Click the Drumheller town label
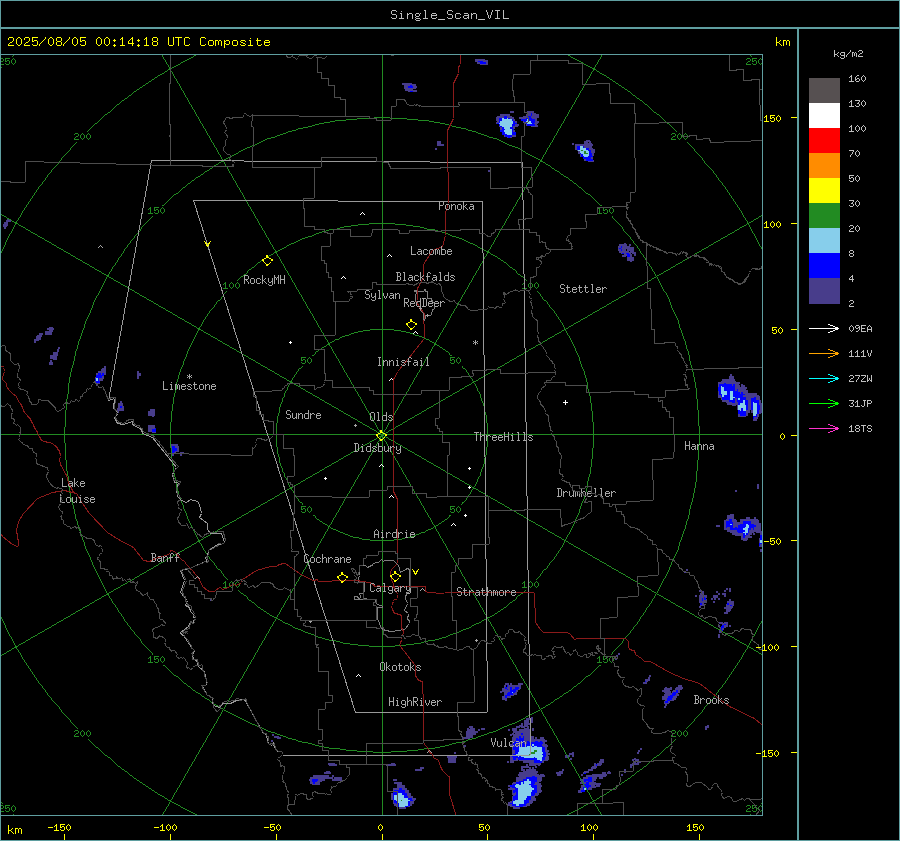900x841 pixels. 586,493
